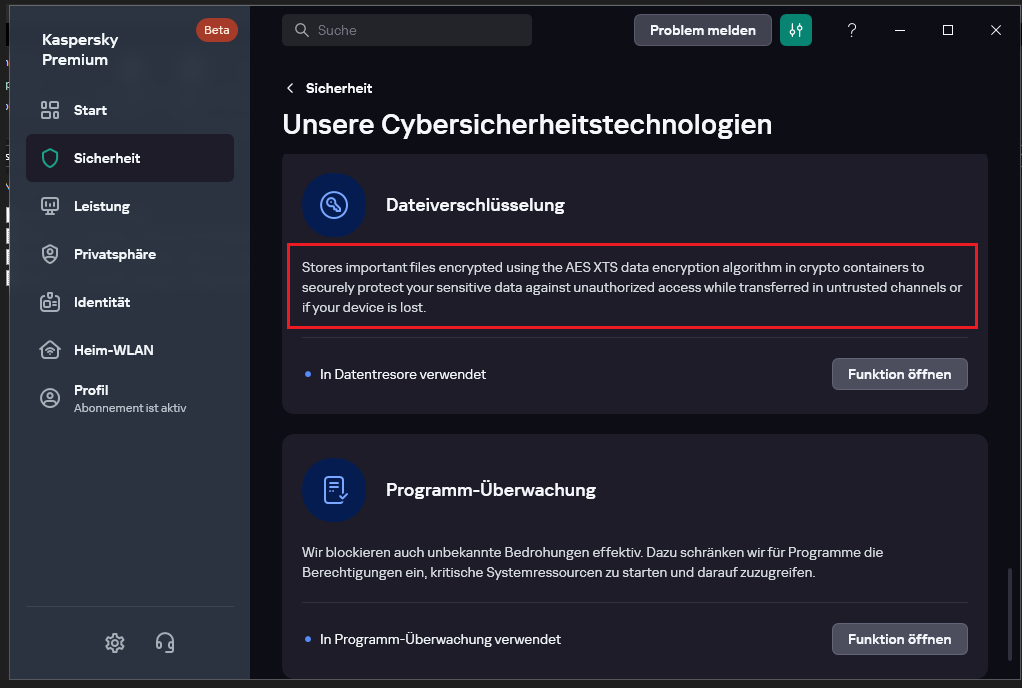Select the Heim-WLAN menu entry
Screen dimensions: 1022x688
point(113,350)
